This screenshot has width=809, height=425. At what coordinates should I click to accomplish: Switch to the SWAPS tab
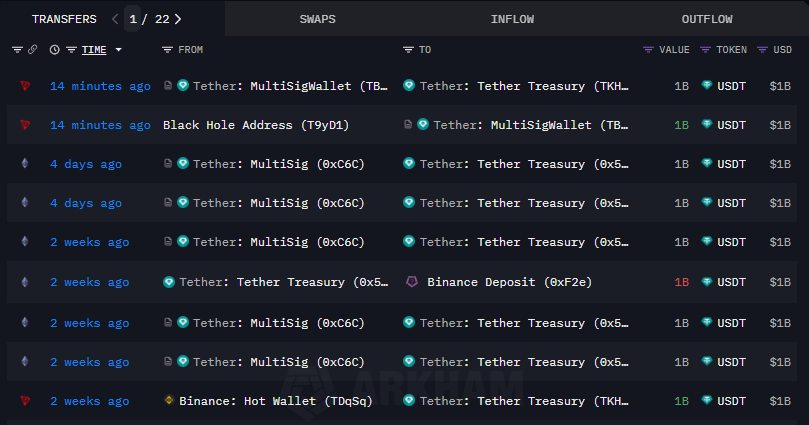[317, 19]
